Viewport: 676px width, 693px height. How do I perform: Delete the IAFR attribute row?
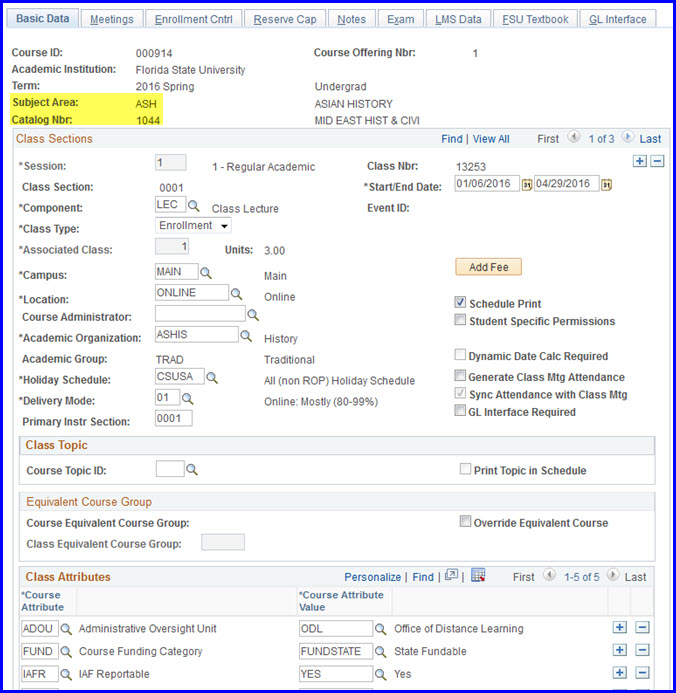642,673
